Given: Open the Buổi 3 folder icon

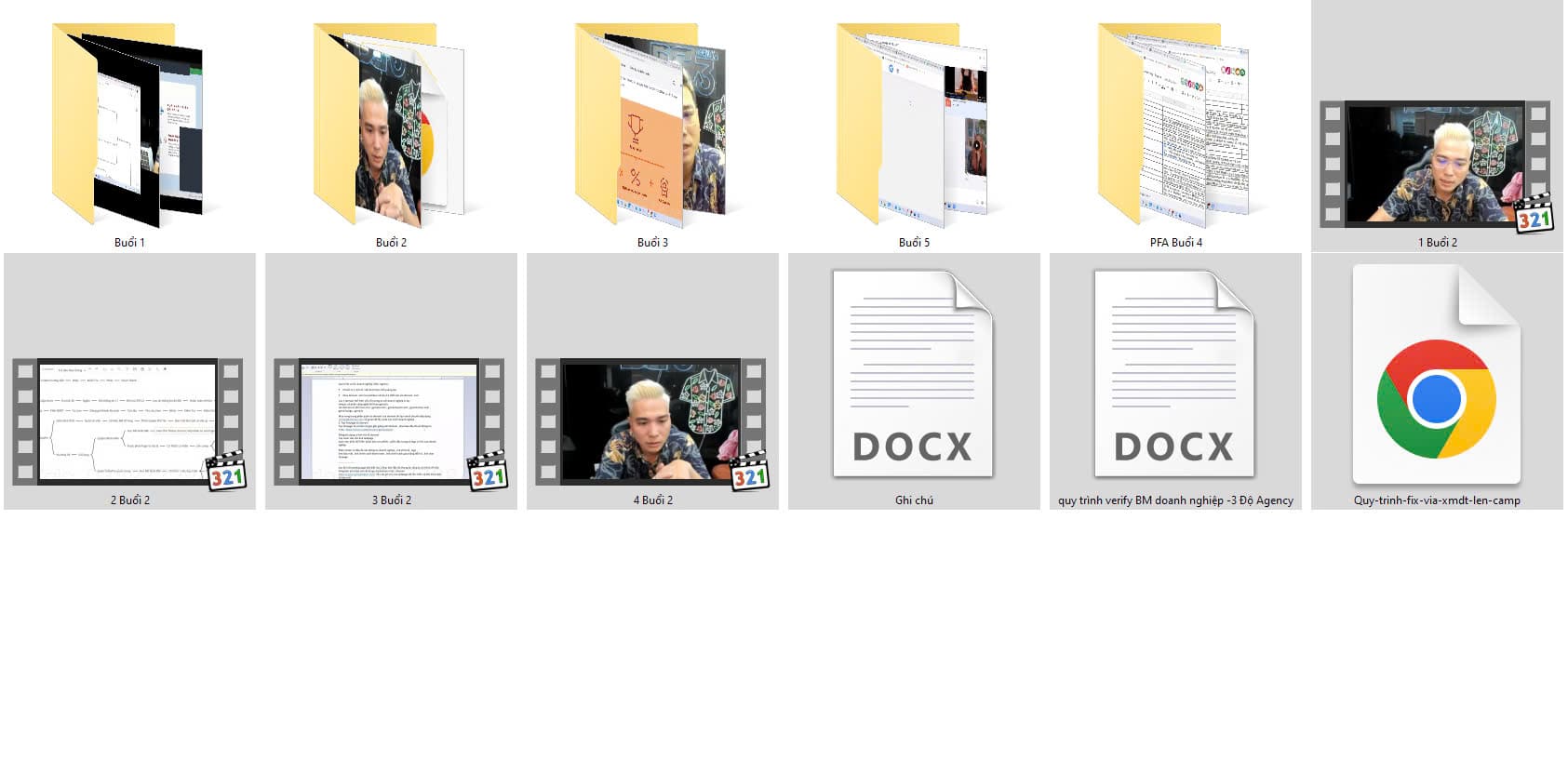Looking at the screenshot, I should click(650, 126).
